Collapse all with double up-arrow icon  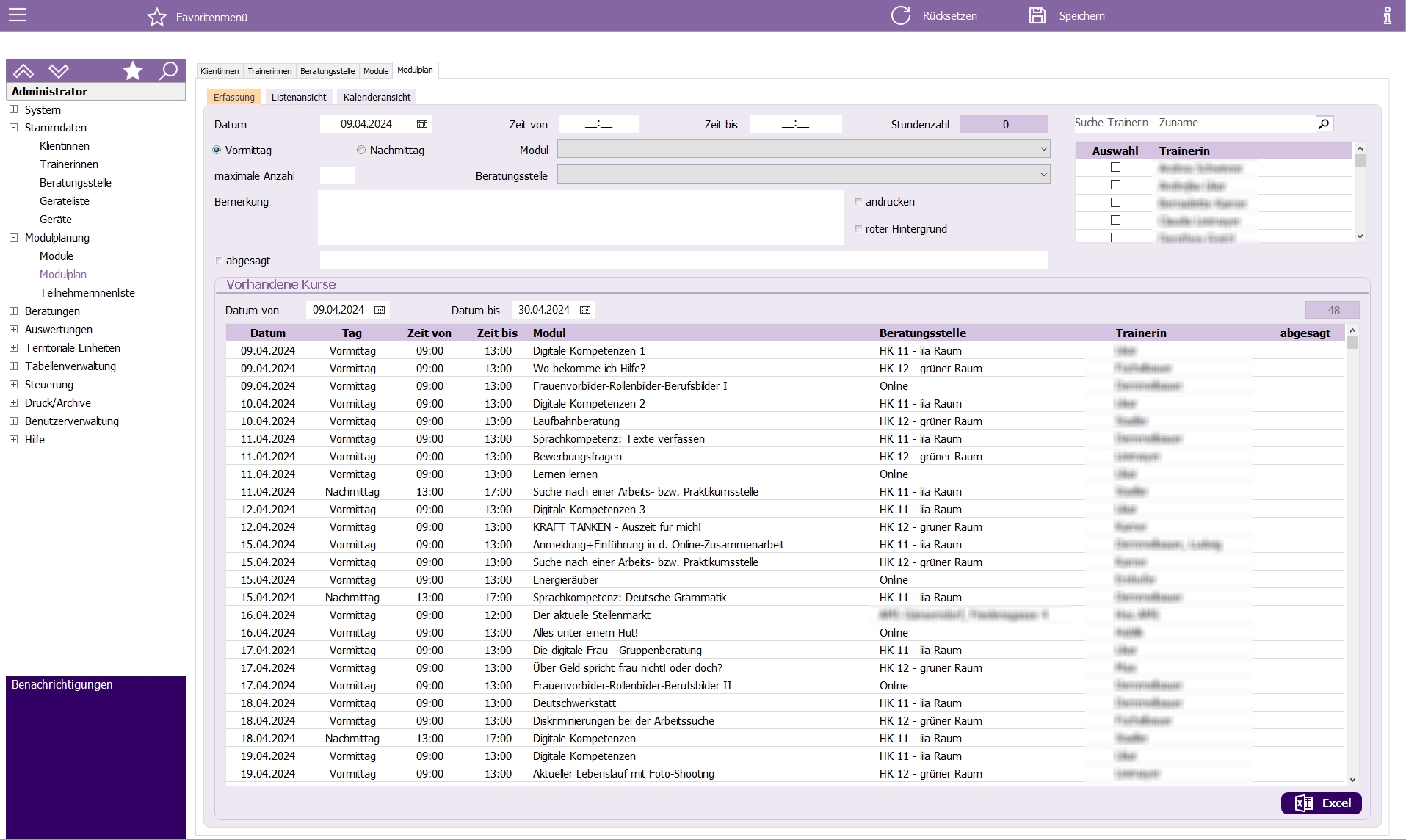[23, 70]
